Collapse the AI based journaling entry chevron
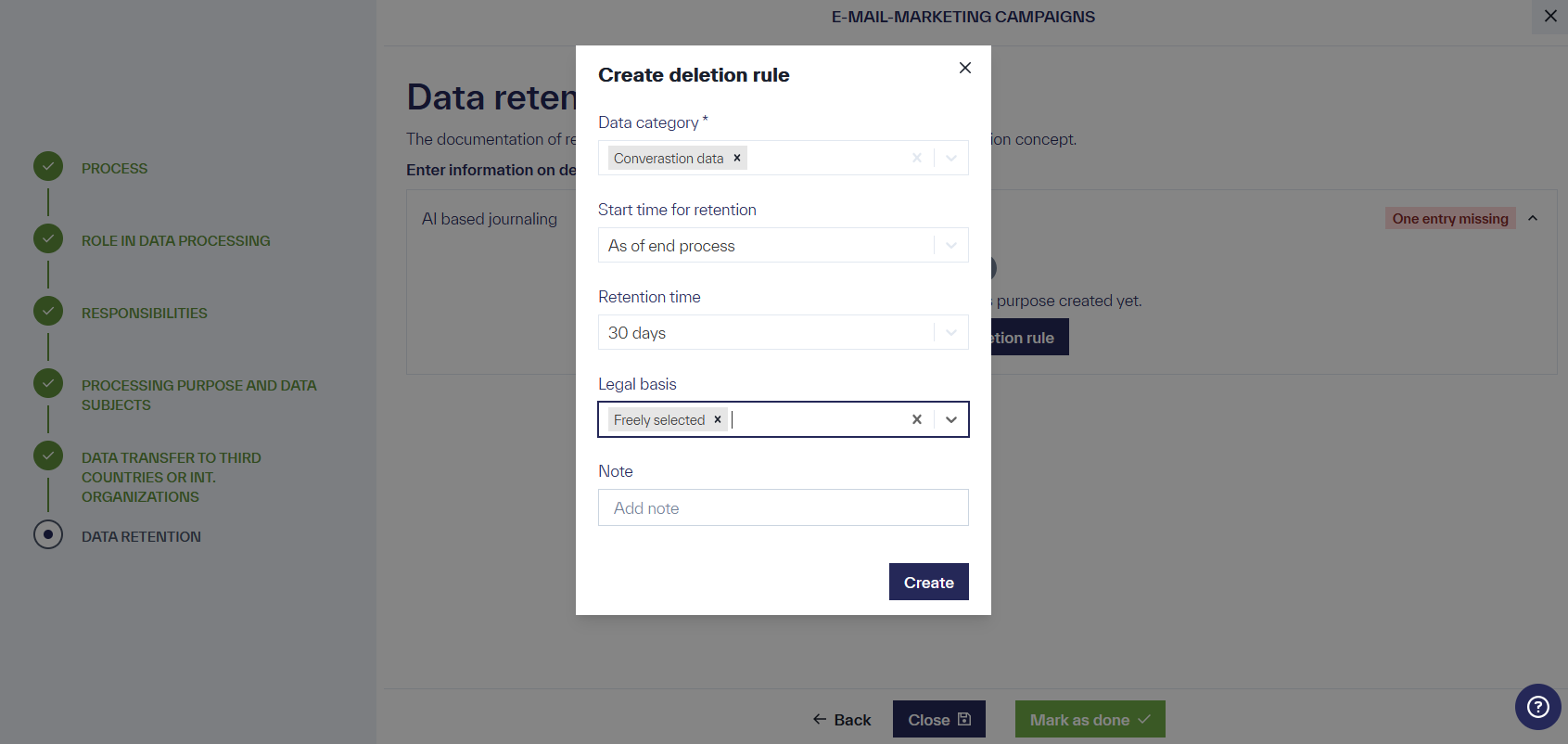Screen dimensions: 1568x744 (1534, 218)
